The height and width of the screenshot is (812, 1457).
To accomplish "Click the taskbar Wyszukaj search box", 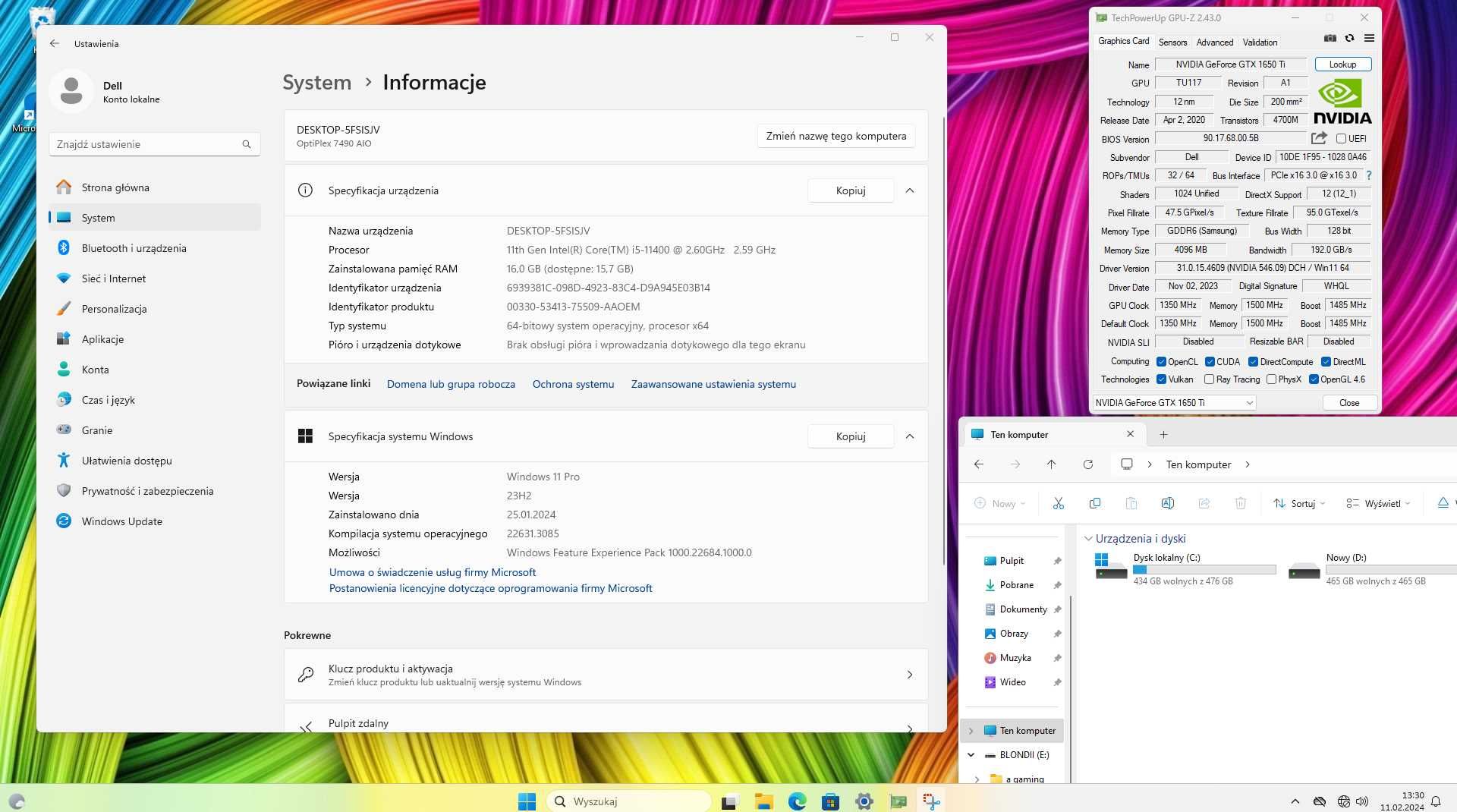I will [x=629, y=801].
